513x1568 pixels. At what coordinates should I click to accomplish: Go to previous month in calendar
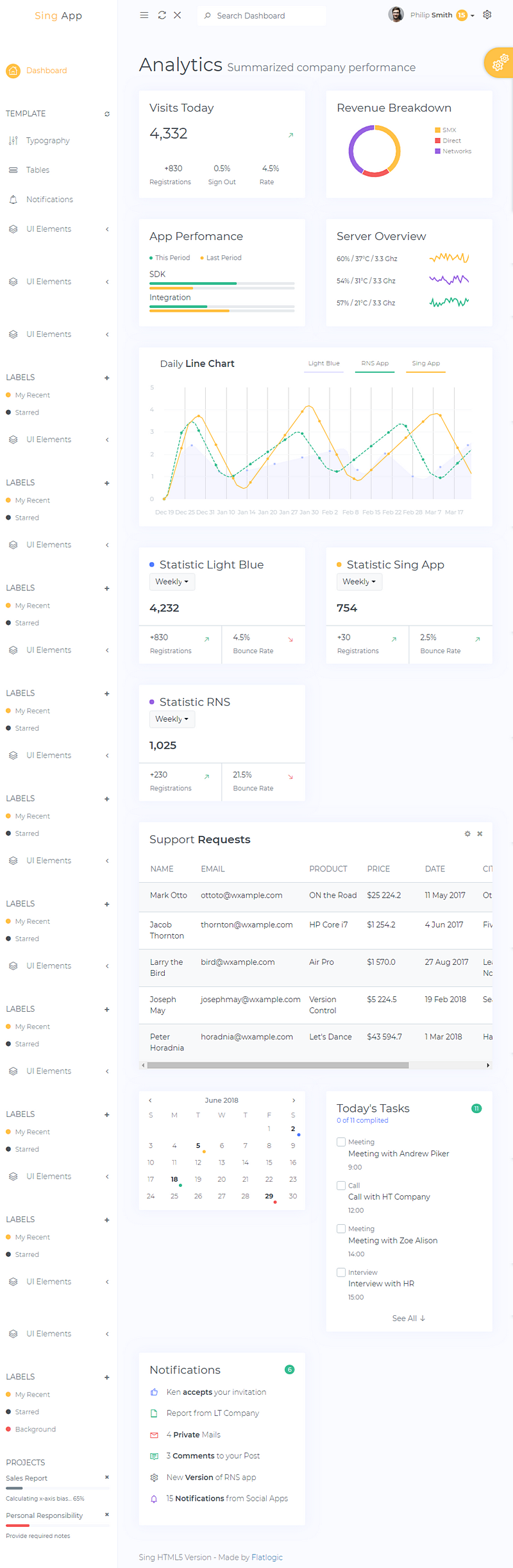[150, 1100]
